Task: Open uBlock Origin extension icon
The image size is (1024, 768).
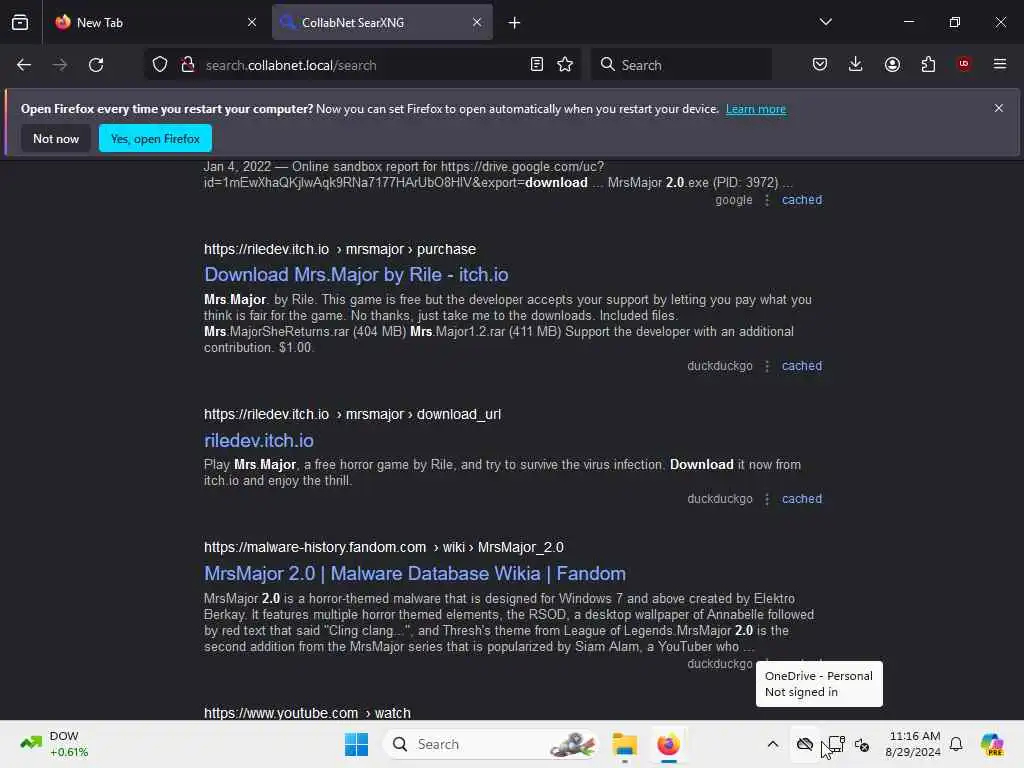Action: (964, 64)
